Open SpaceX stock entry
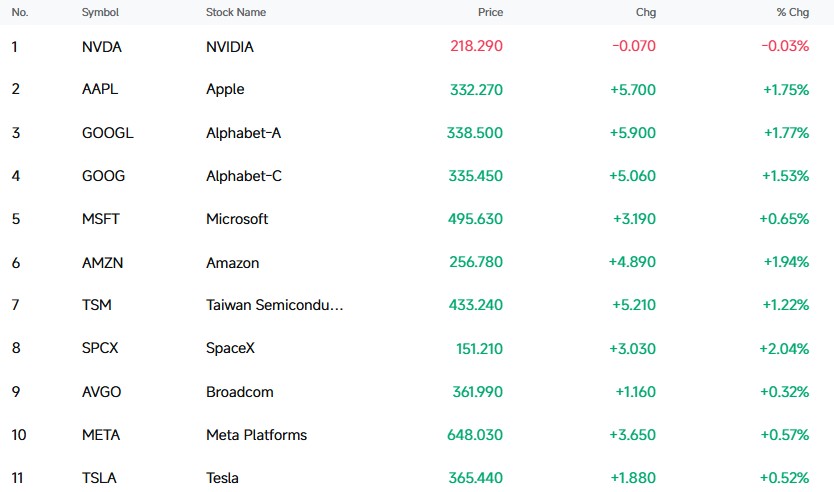Screen dimensions: 834x492 (230, 348)
